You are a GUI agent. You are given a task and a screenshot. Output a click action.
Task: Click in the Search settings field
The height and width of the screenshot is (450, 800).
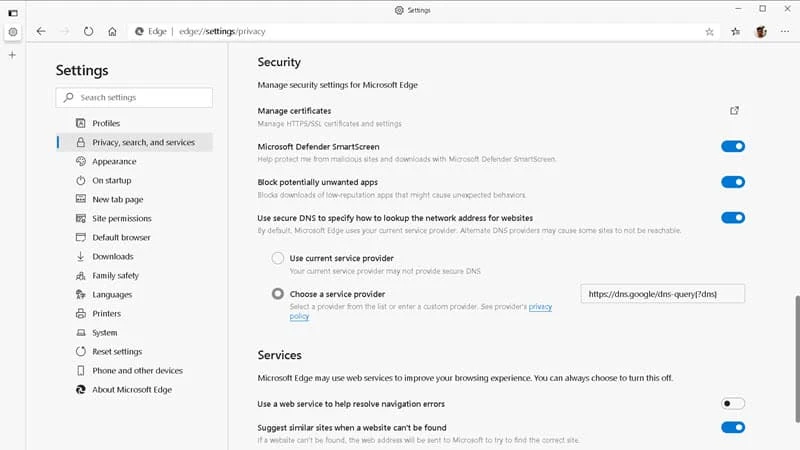tap(134, 97)
